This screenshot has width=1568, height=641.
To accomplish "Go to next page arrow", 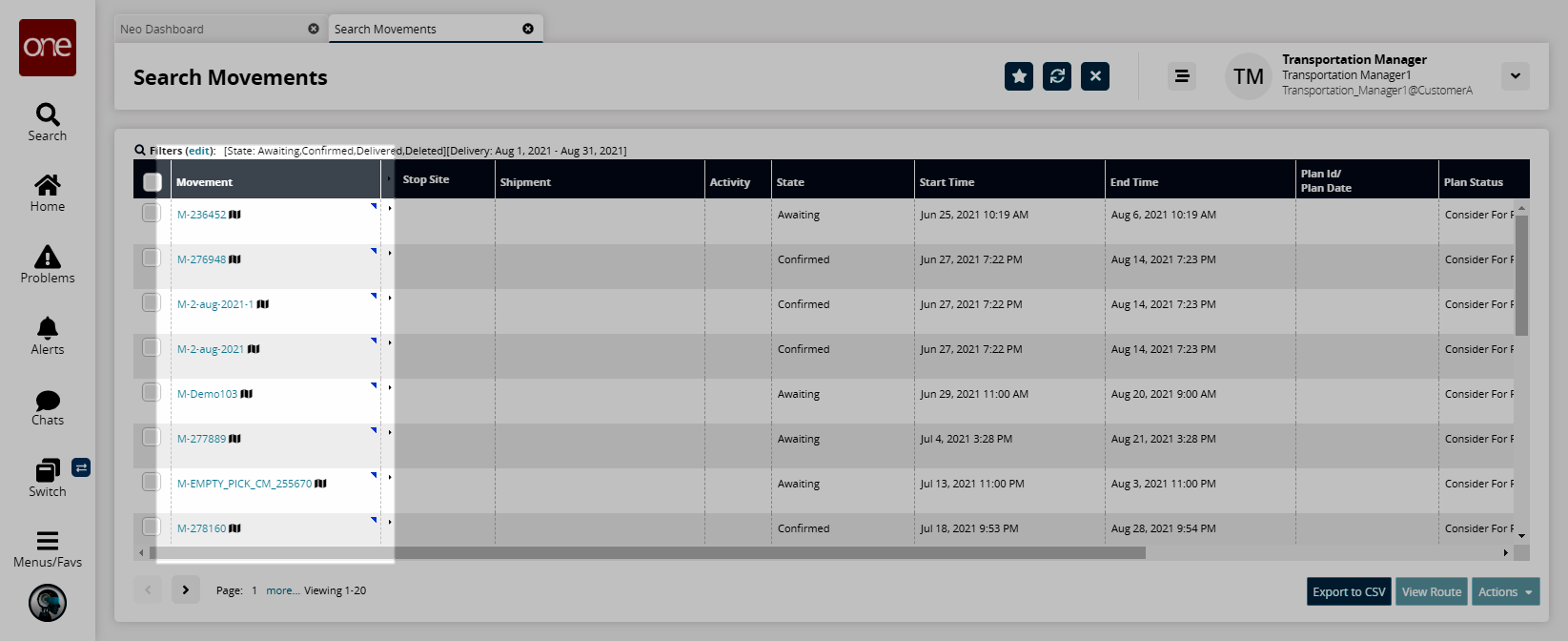I will click(x=186, y=589).
